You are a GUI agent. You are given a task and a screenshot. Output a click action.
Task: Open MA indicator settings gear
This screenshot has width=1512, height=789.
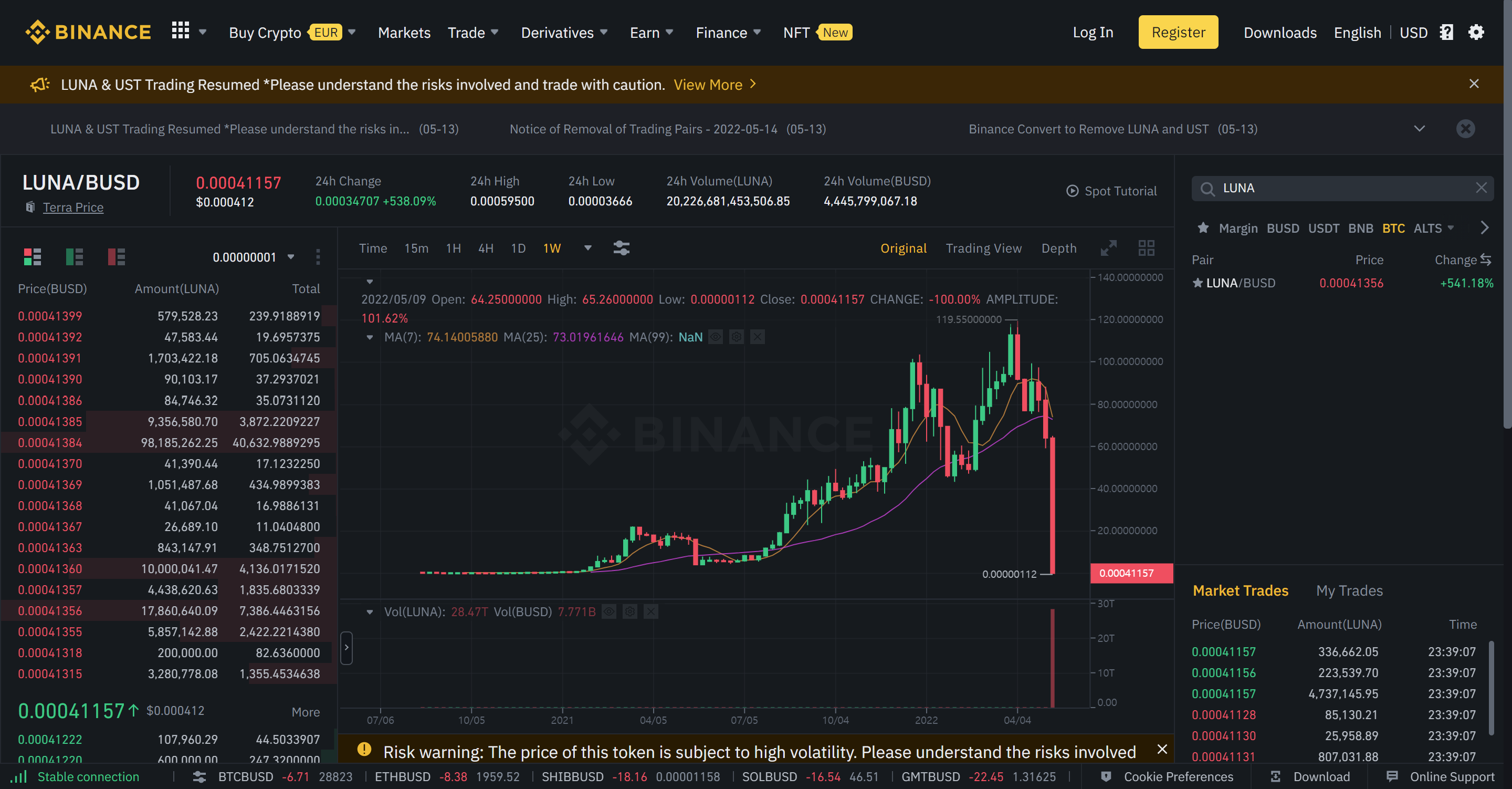[737, 337]
